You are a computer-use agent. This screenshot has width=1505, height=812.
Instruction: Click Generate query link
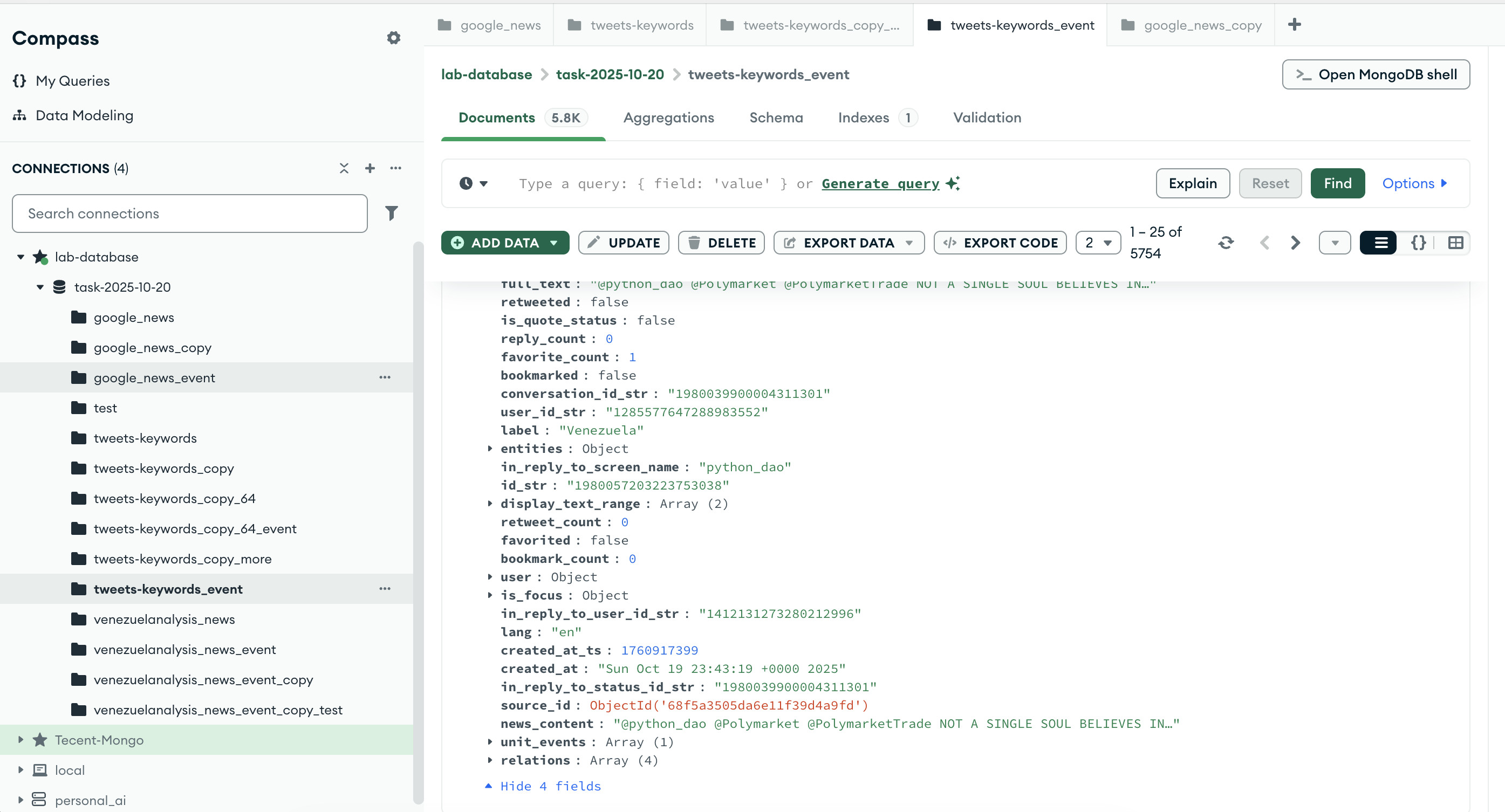point(880,183)
